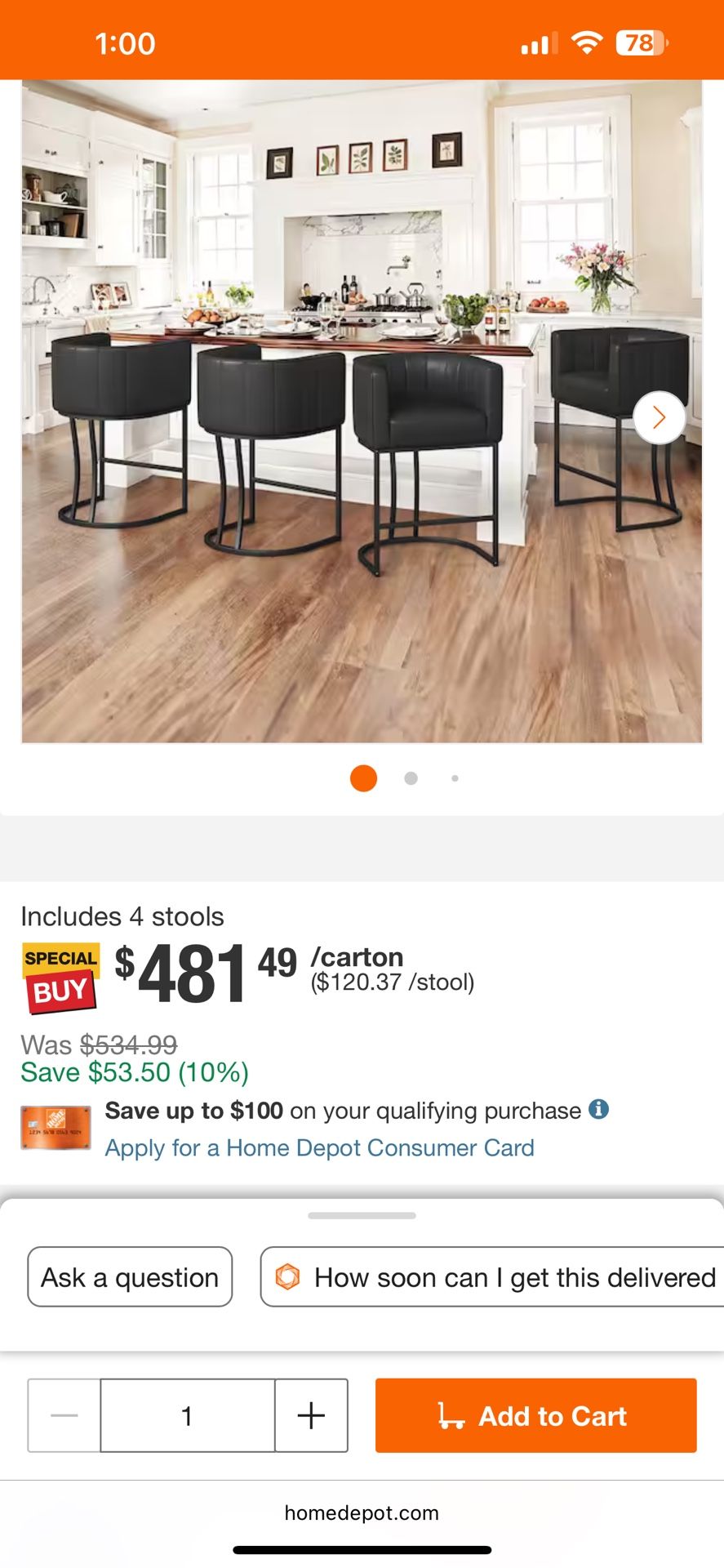Select the third carousel page dot
Viewport: 724px width, 1568px height.
pyautogui.click(x=455, y=778)
